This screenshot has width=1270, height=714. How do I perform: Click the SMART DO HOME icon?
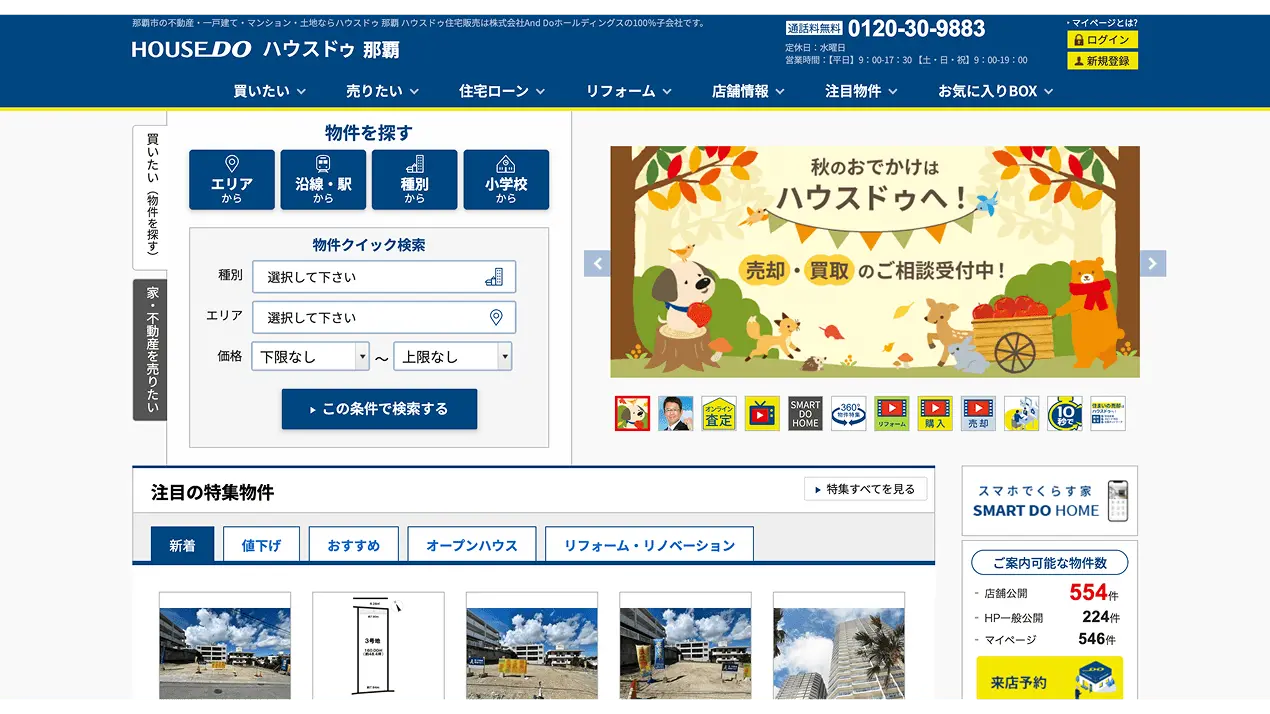(x=804, y=412)
